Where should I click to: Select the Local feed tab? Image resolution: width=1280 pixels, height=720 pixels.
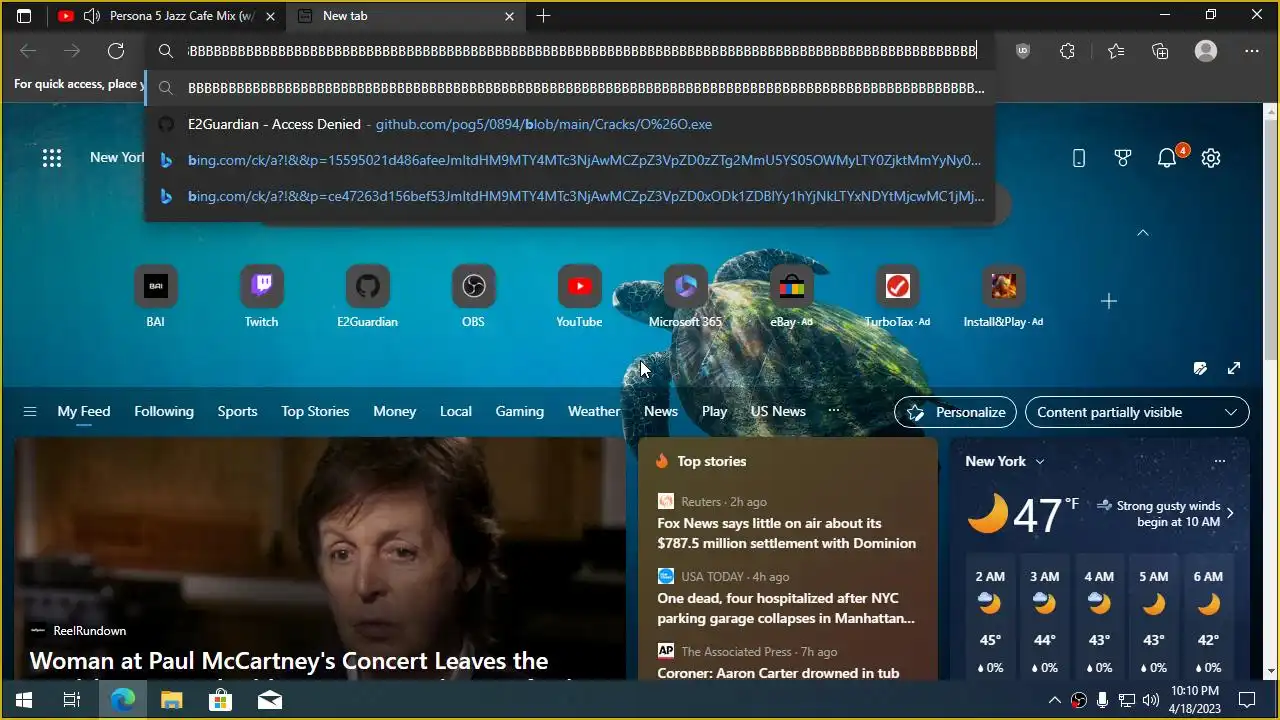tap(455, 411)
